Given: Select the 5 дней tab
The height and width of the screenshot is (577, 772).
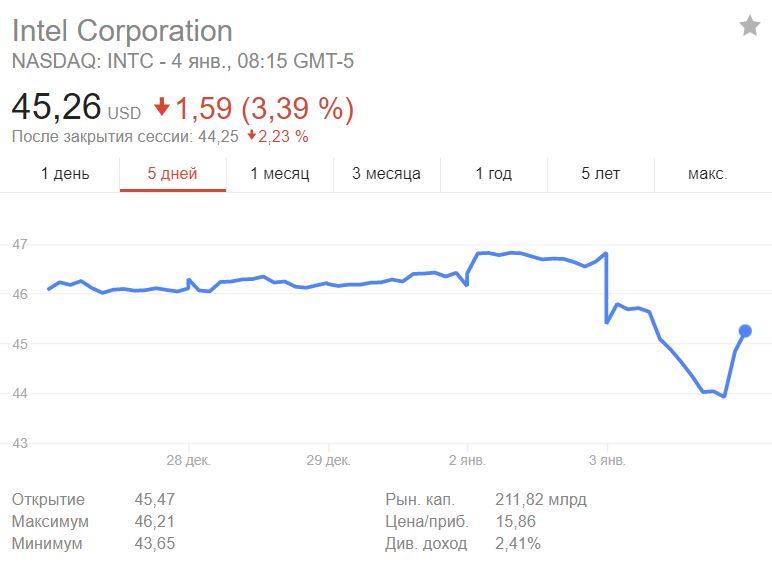Looking at the screenshot, I should (x=172, y=174).
